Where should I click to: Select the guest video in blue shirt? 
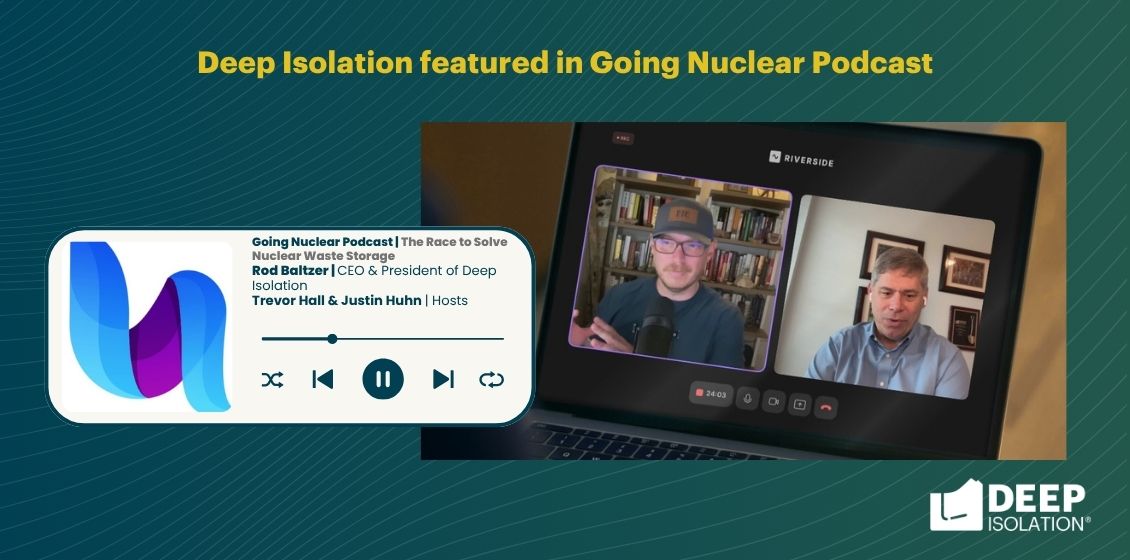[884, 297]
